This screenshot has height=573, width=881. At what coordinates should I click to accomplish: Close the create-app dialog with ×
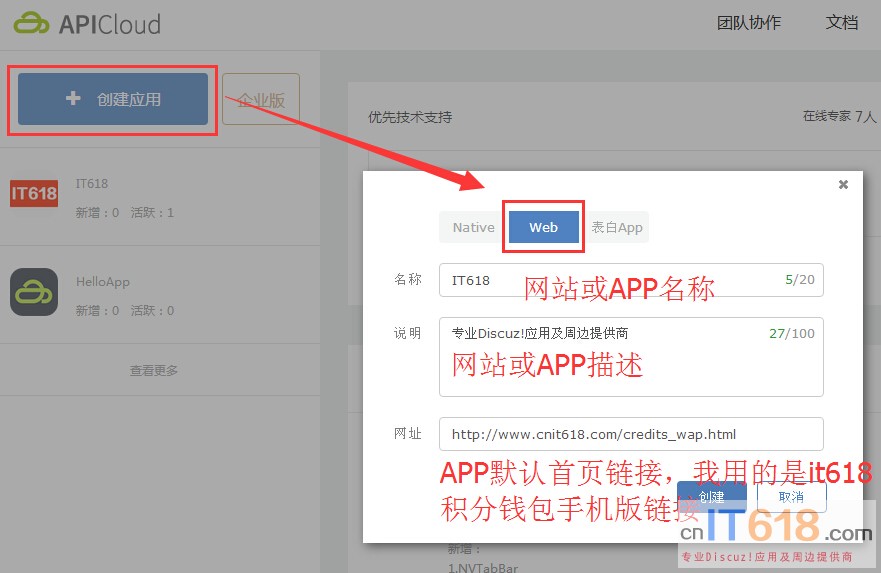[843, 185]
